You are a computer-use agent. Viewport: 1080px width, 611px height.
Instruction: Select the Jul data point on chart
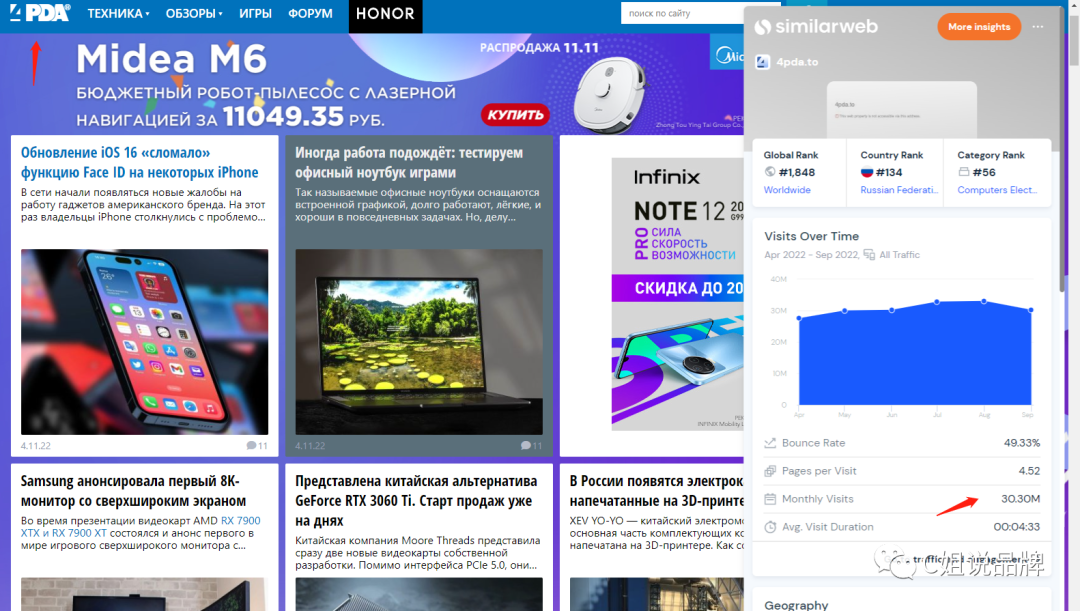pyautogui.click(x=937, y=302)
